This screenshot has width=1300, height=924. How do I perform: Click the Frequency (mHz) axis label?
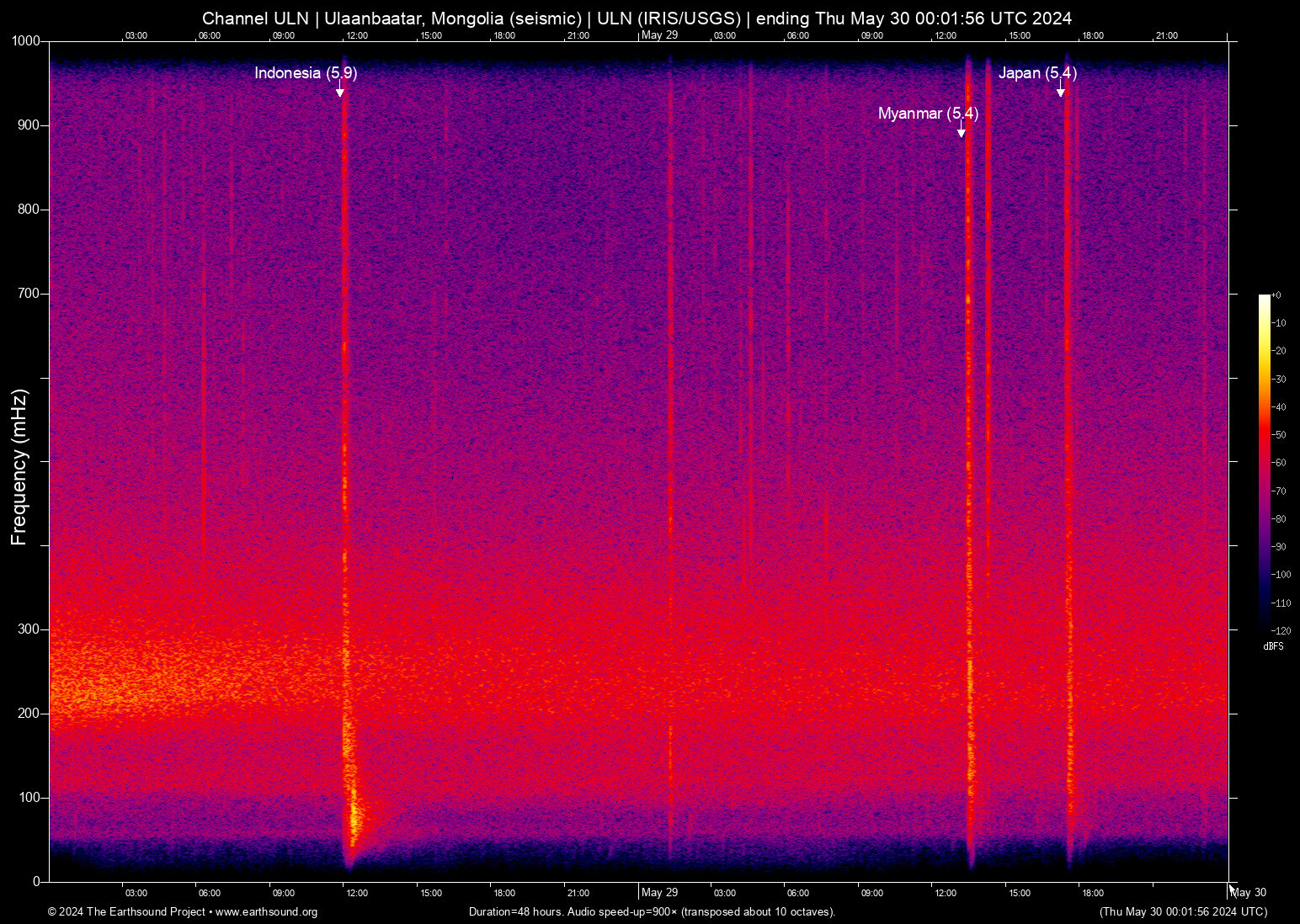pyautogui.click(x=19, y=467)
